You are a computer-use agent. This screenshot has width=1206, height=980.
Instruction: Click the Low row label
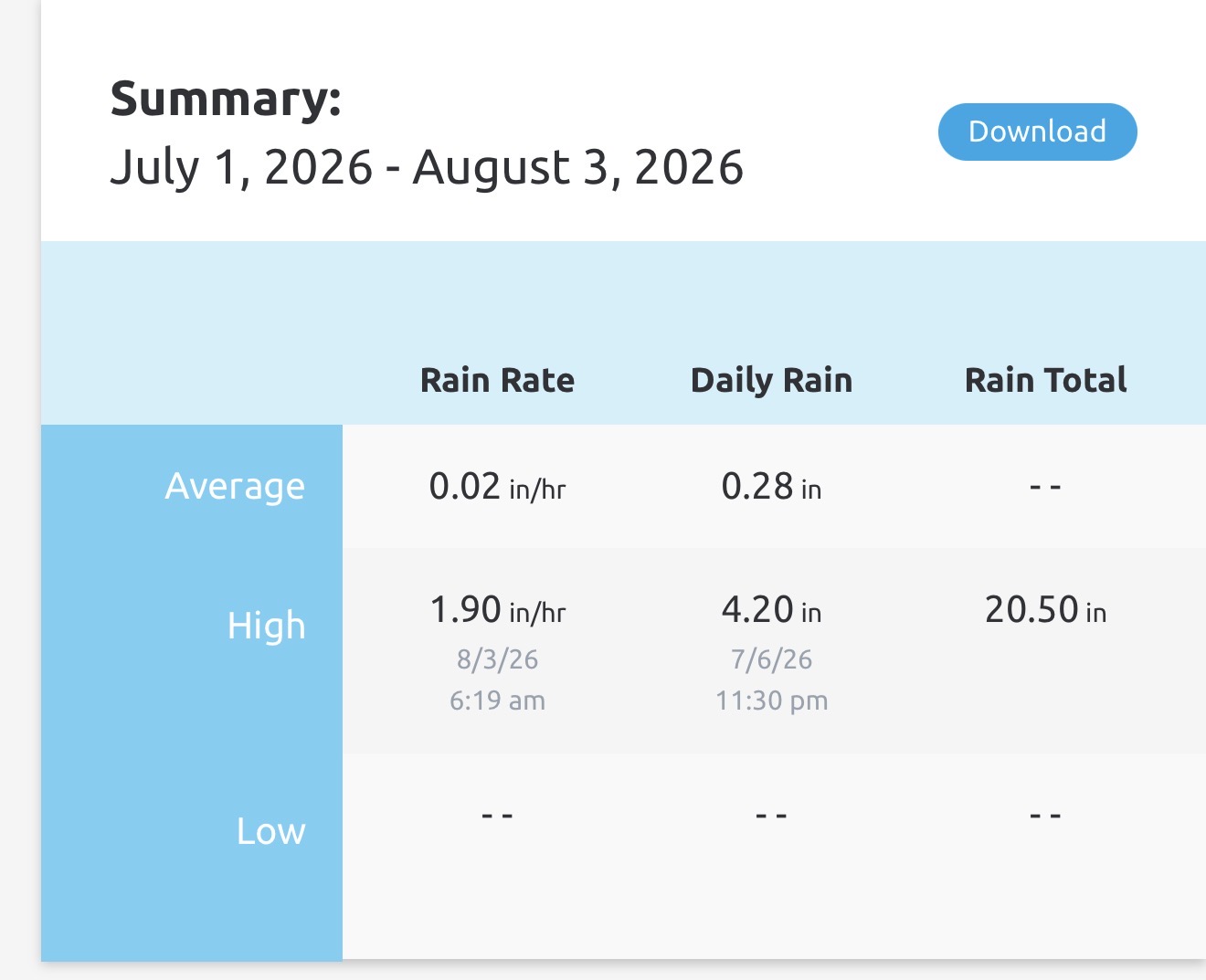tap(270, 831)
